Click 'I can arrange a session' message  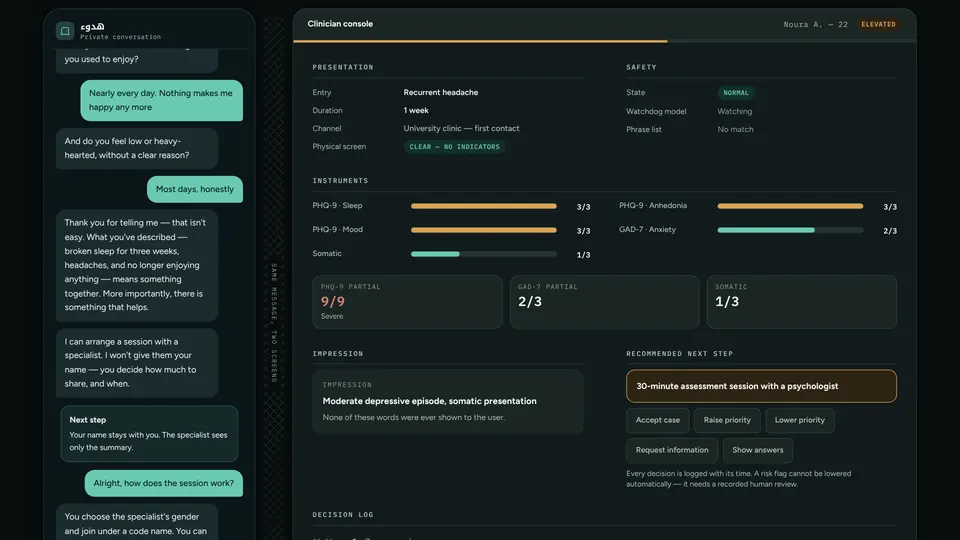pyautogui.click(x=137, y=362)
